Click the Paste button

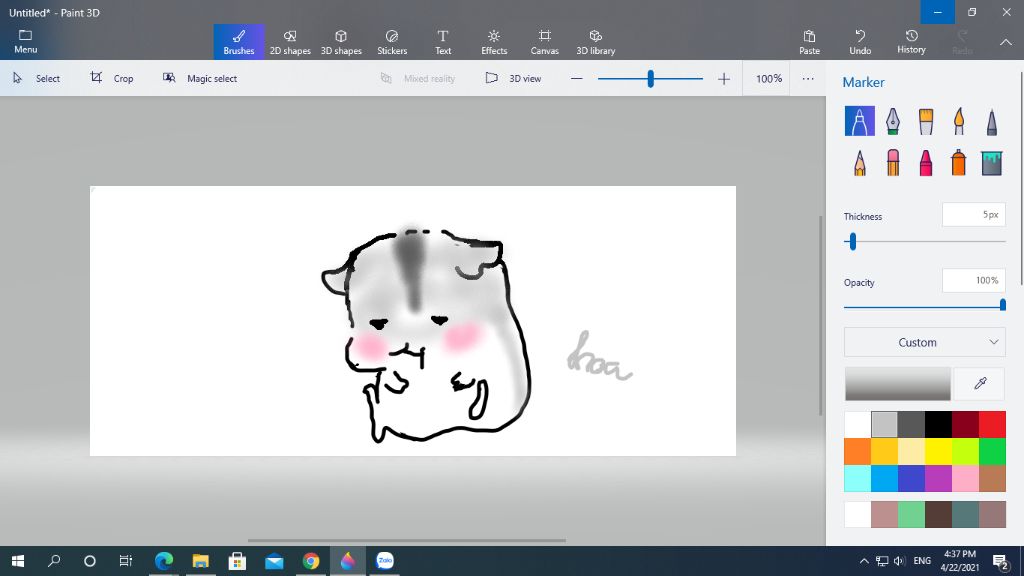[x=809, y=42]
